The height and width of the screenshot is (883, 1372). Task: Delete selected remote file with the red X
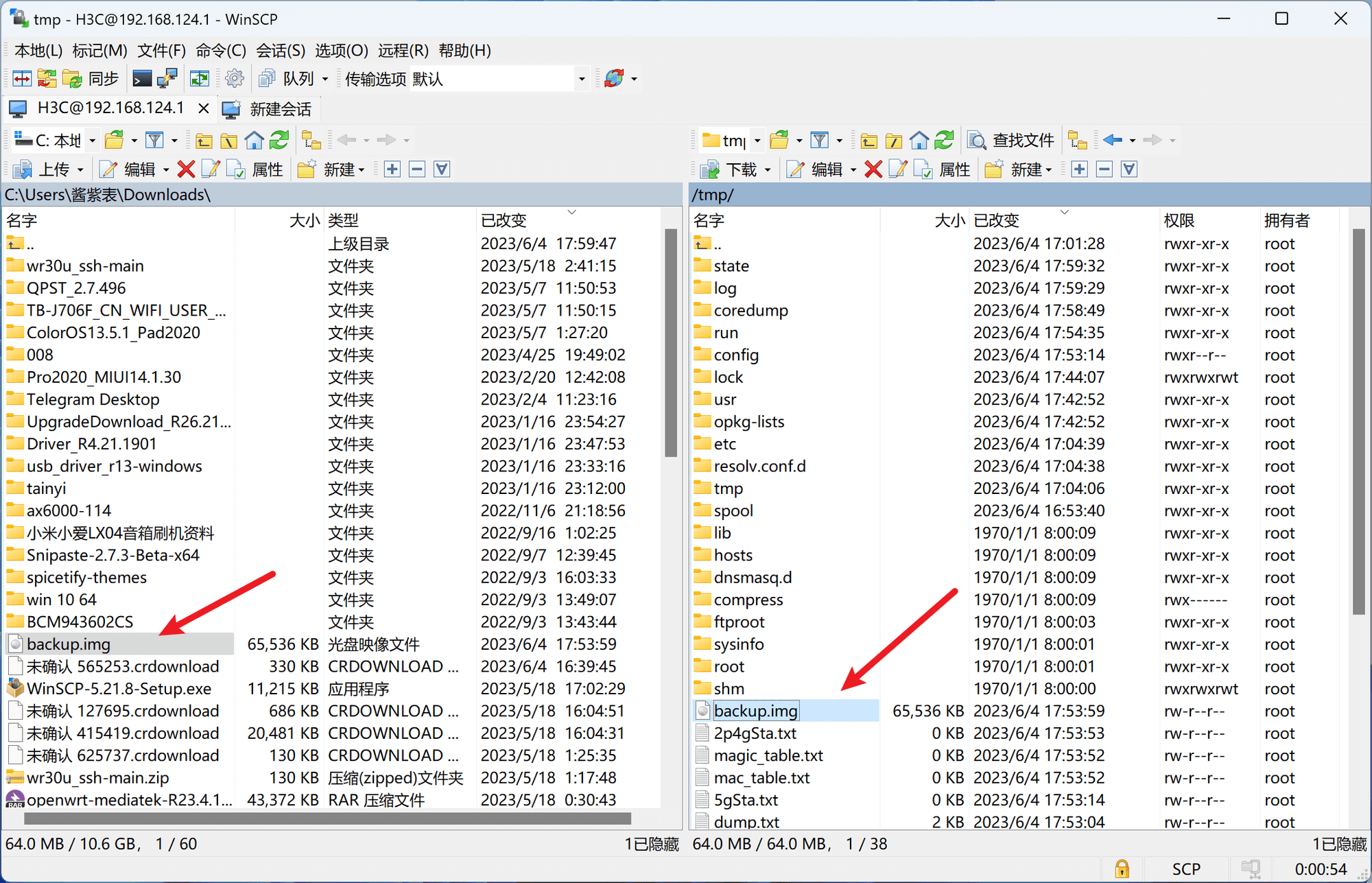pyautogui.click(x=873, y=169)
